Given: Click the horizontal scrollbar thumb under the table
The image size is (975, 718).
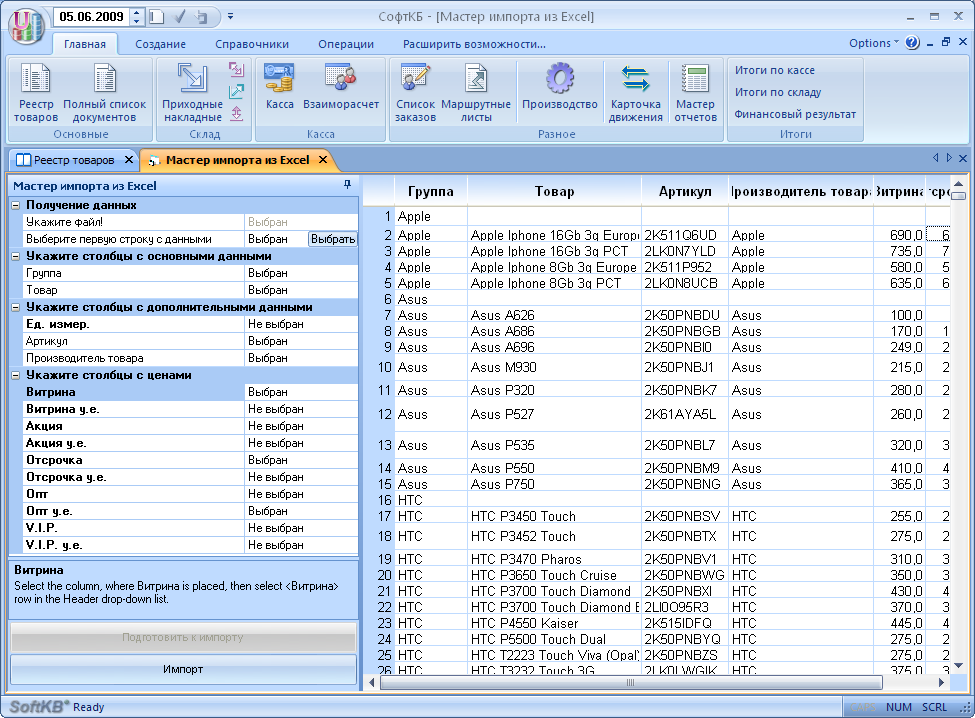Looking at the screenshot, I should 631,683.
